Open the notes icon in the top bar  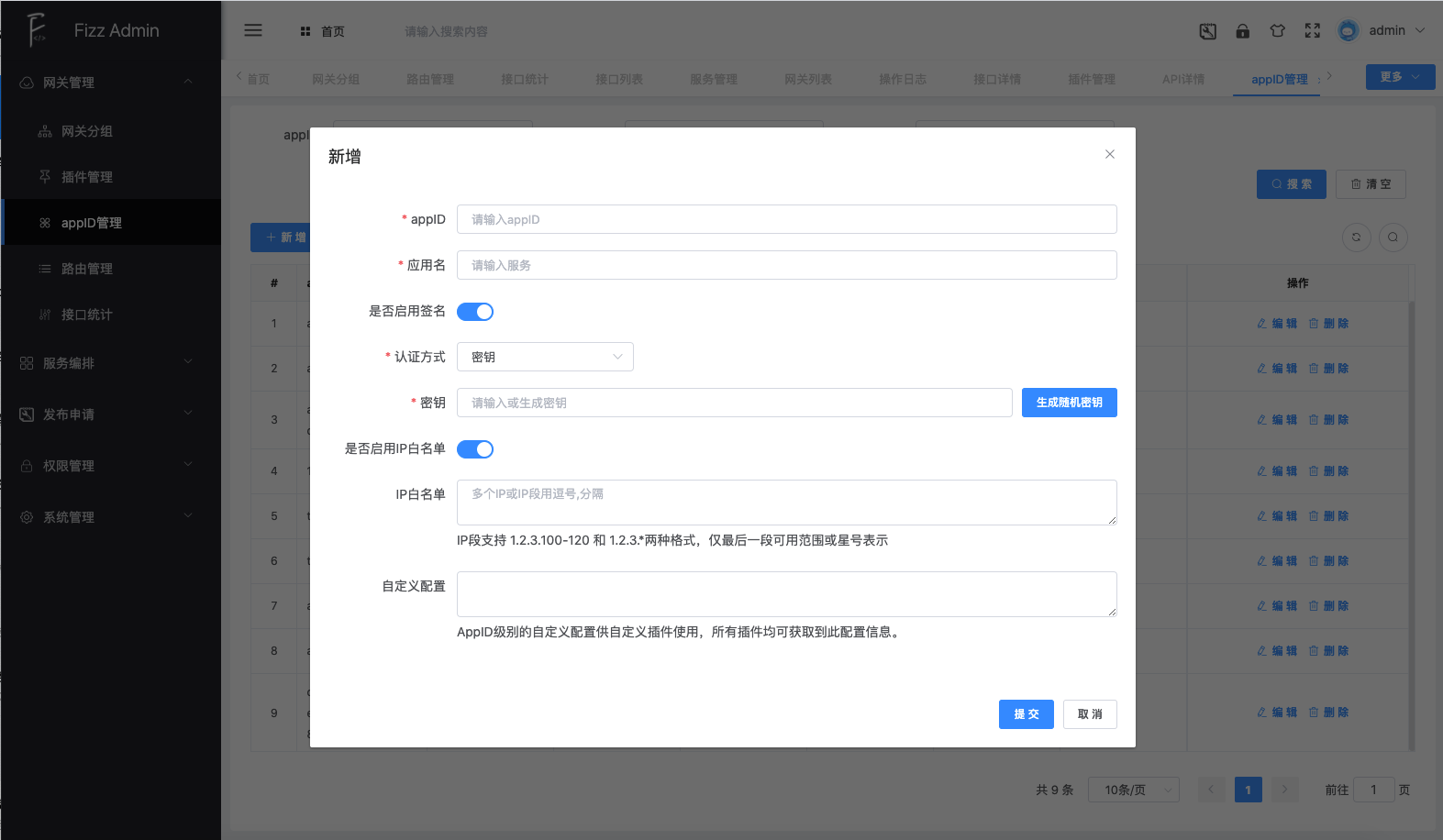tap(1208, 31)
